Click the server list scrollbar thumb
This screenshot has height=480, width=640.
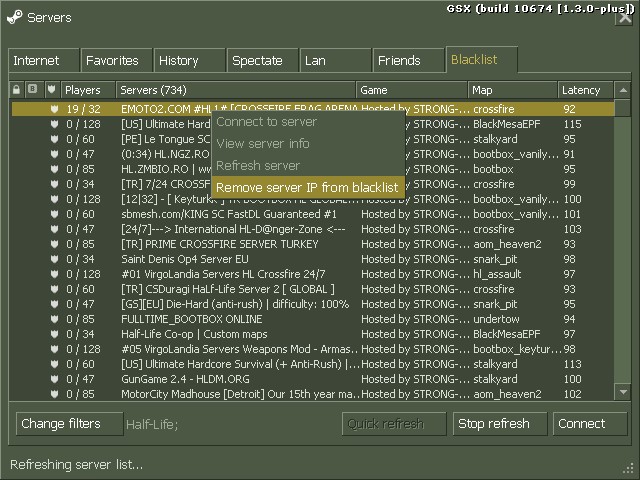pyautogui.click(x=623, y=108)
